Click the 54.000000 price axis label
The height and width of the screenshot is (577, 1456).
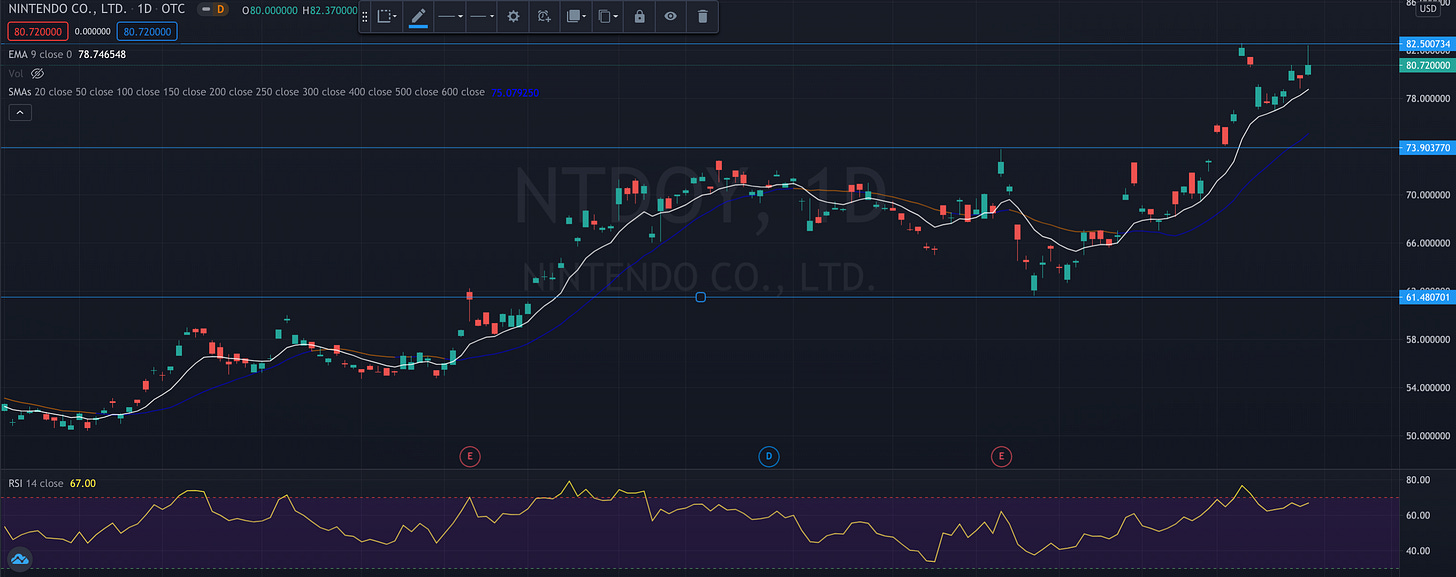[x=1428, y=388]
